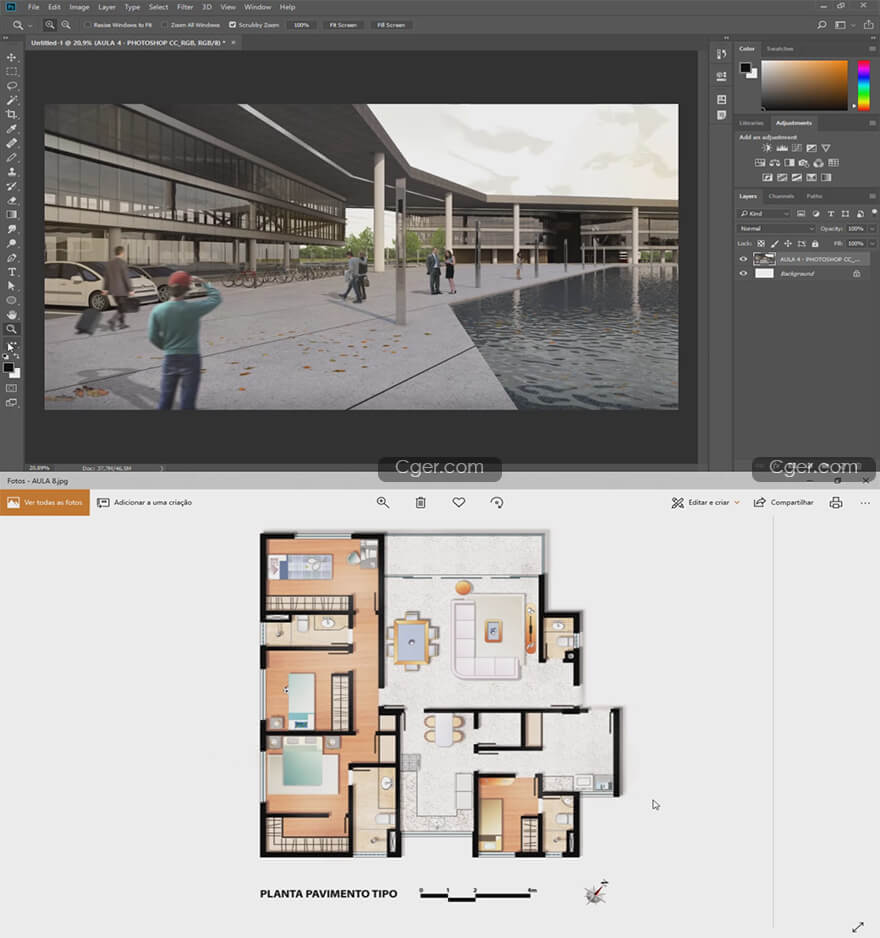The height and width of the screenshot is (938, 880).
Task: Click the Fit Screen button
Action: [x=343, y=24]
